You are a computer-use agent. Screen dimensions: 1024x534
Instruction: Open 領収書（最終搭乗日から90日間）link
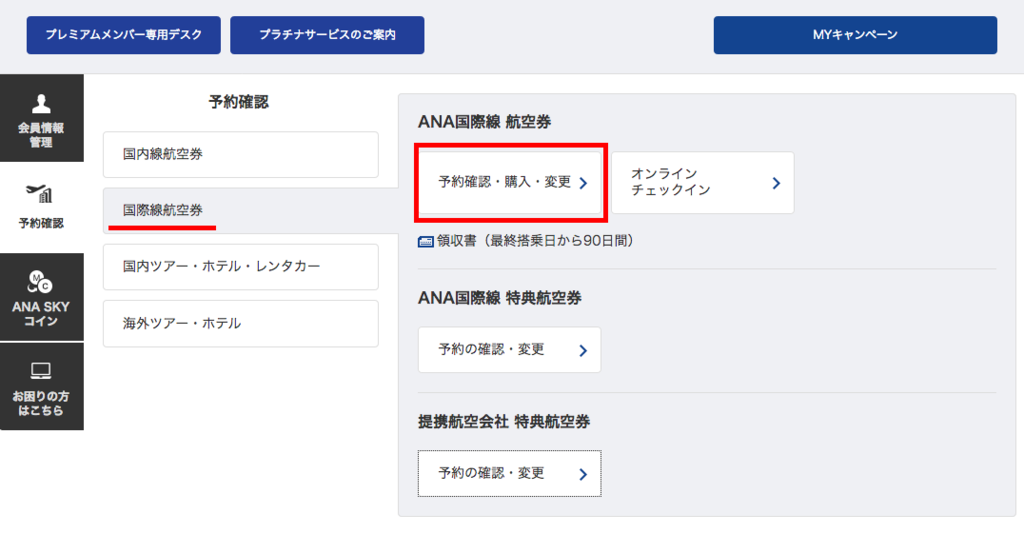tap(536, 241)
